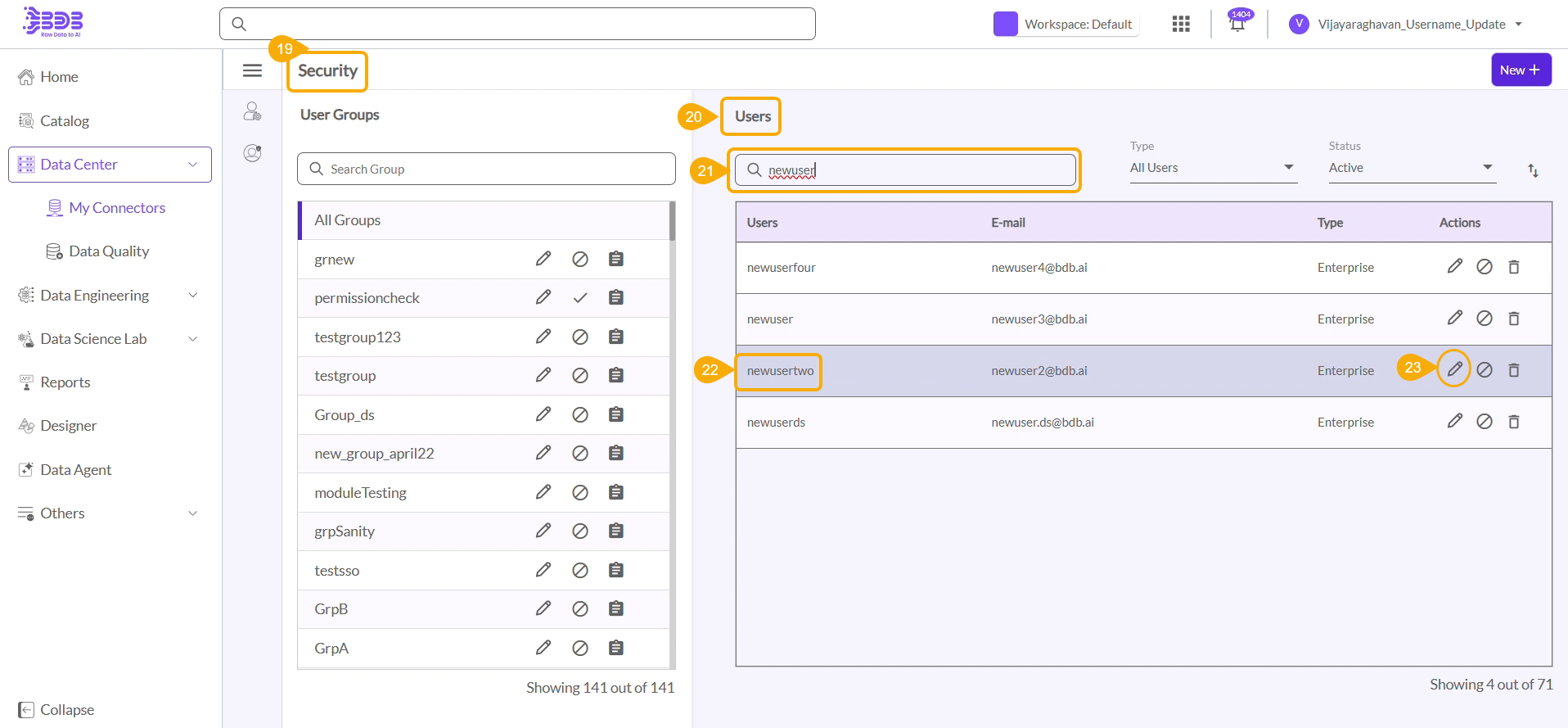Click the edit pencil for newusertwo

[1454, 369]
